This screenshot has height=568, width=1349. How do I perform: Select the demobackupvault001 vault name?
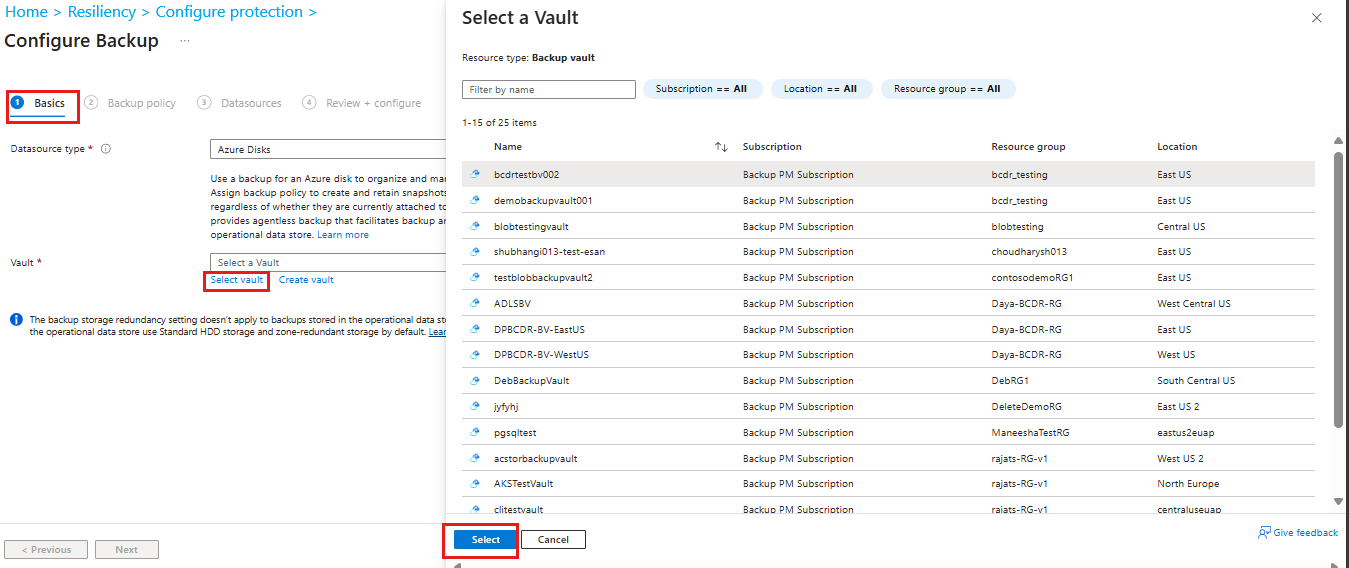[x=543, y=201]
